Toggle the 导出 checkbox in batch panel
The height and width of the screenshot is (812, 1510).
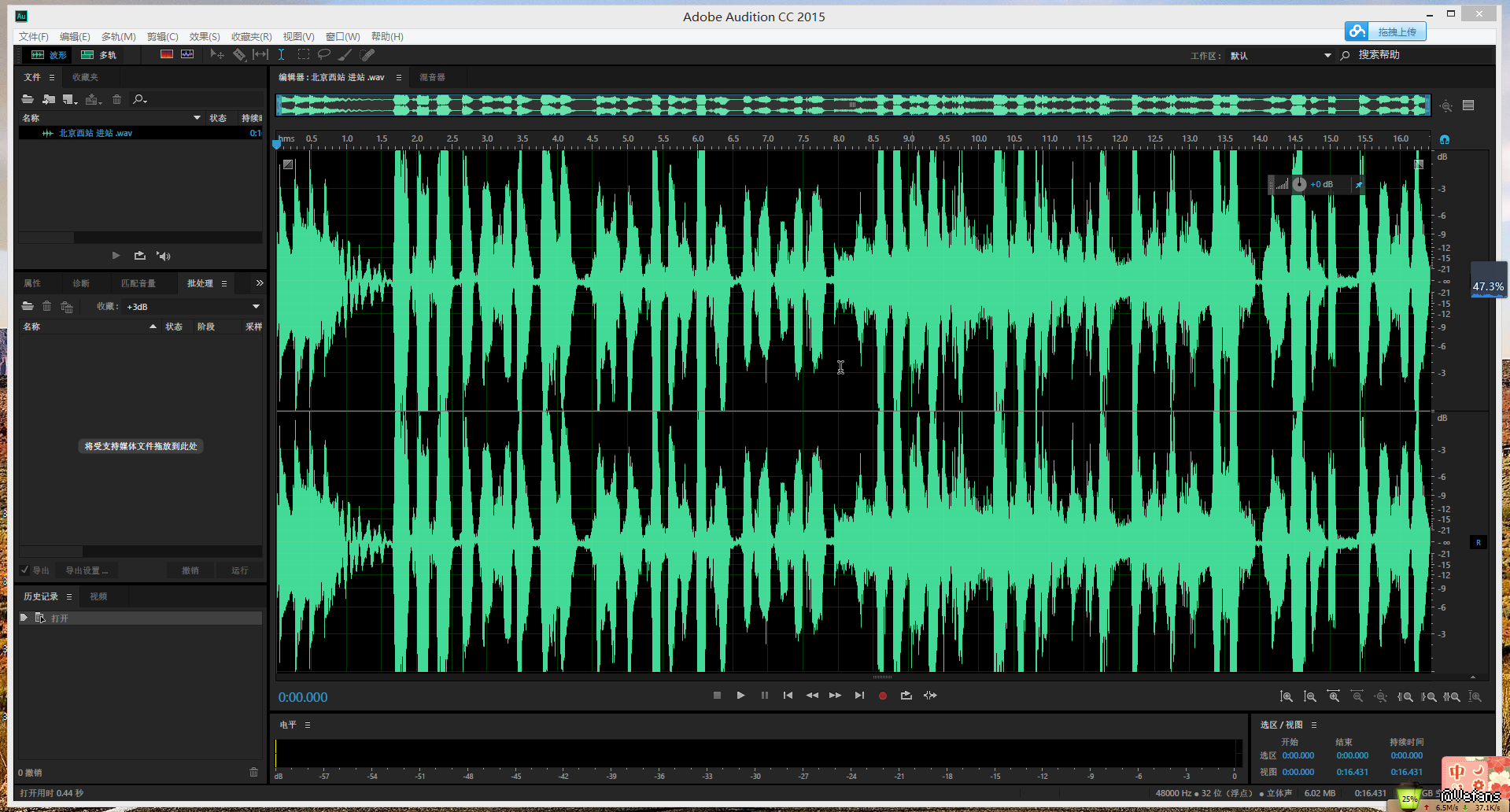pos(25,570)
